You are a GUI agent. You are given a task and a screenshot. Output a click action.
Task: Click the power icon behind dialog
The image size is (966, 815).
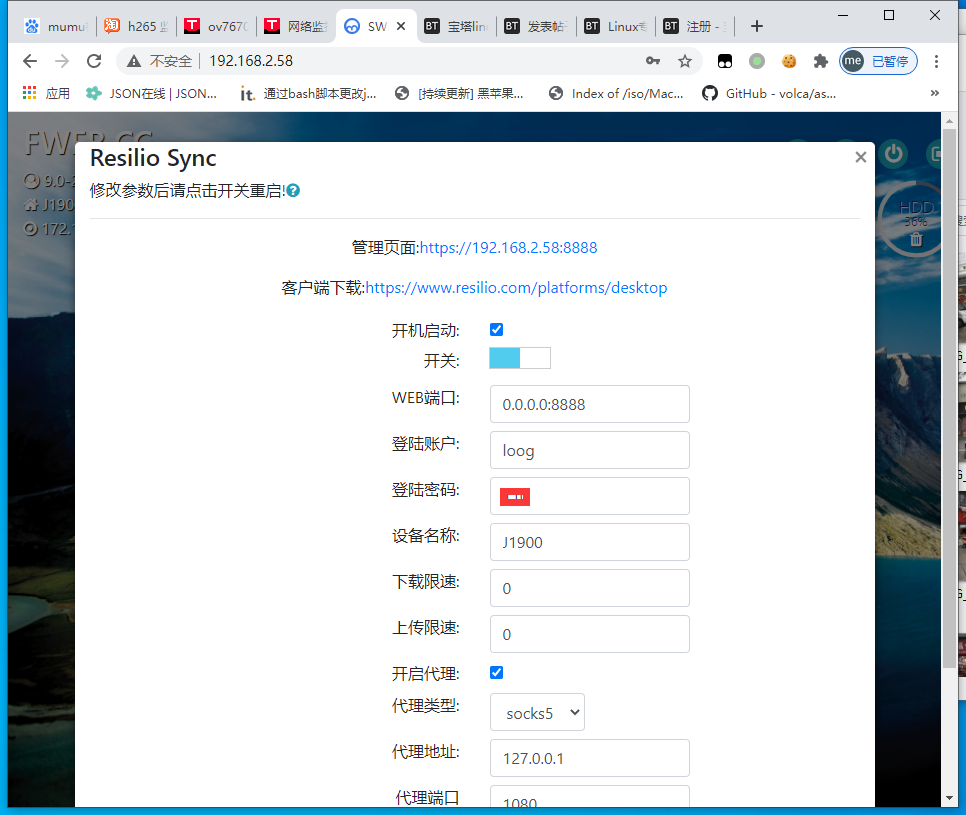(x=893, y=154)
